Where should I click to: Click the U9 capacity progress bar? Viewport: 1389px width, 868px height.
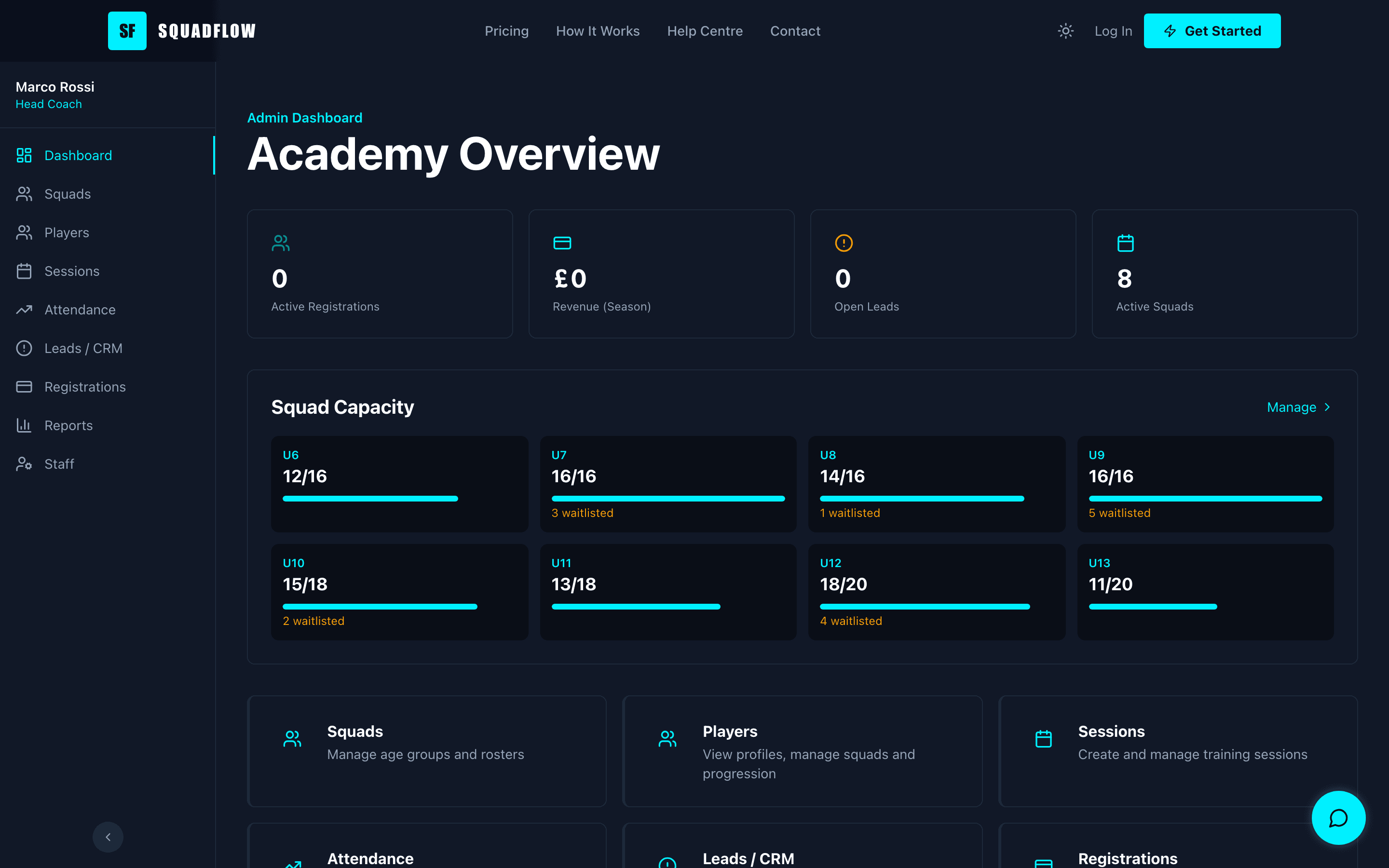click(x=1204, y=498)
